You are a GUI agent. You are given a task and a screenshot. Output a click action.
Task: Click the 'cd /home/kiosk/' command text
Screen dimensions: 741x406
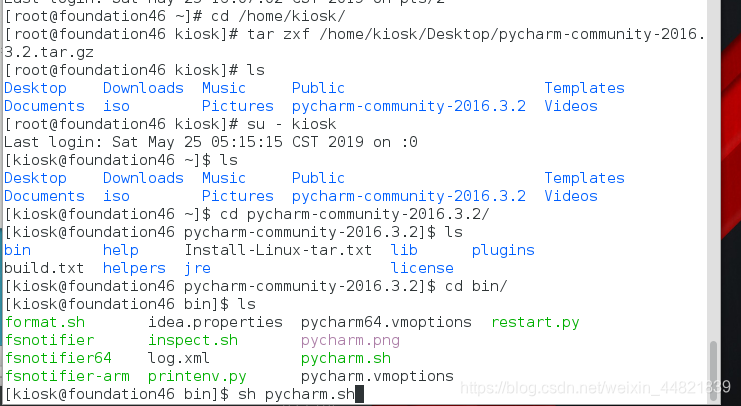[278, 16]
